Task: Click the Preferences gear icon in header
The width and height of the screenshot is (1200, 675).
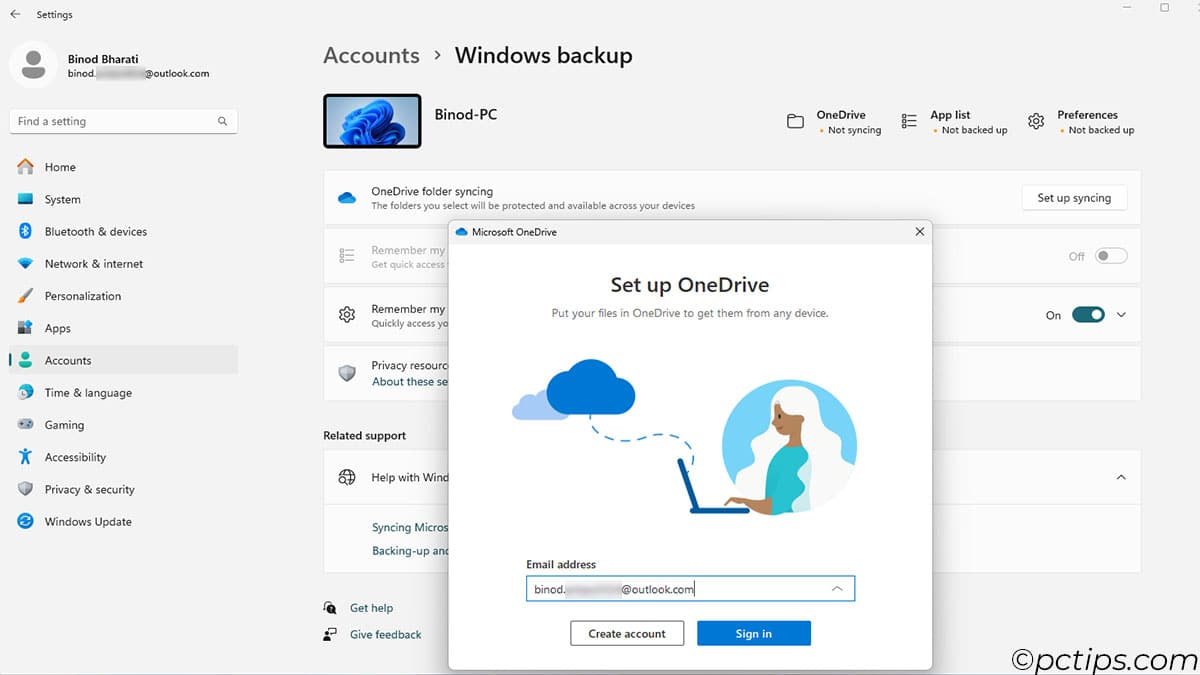Action: [1036, 122]
